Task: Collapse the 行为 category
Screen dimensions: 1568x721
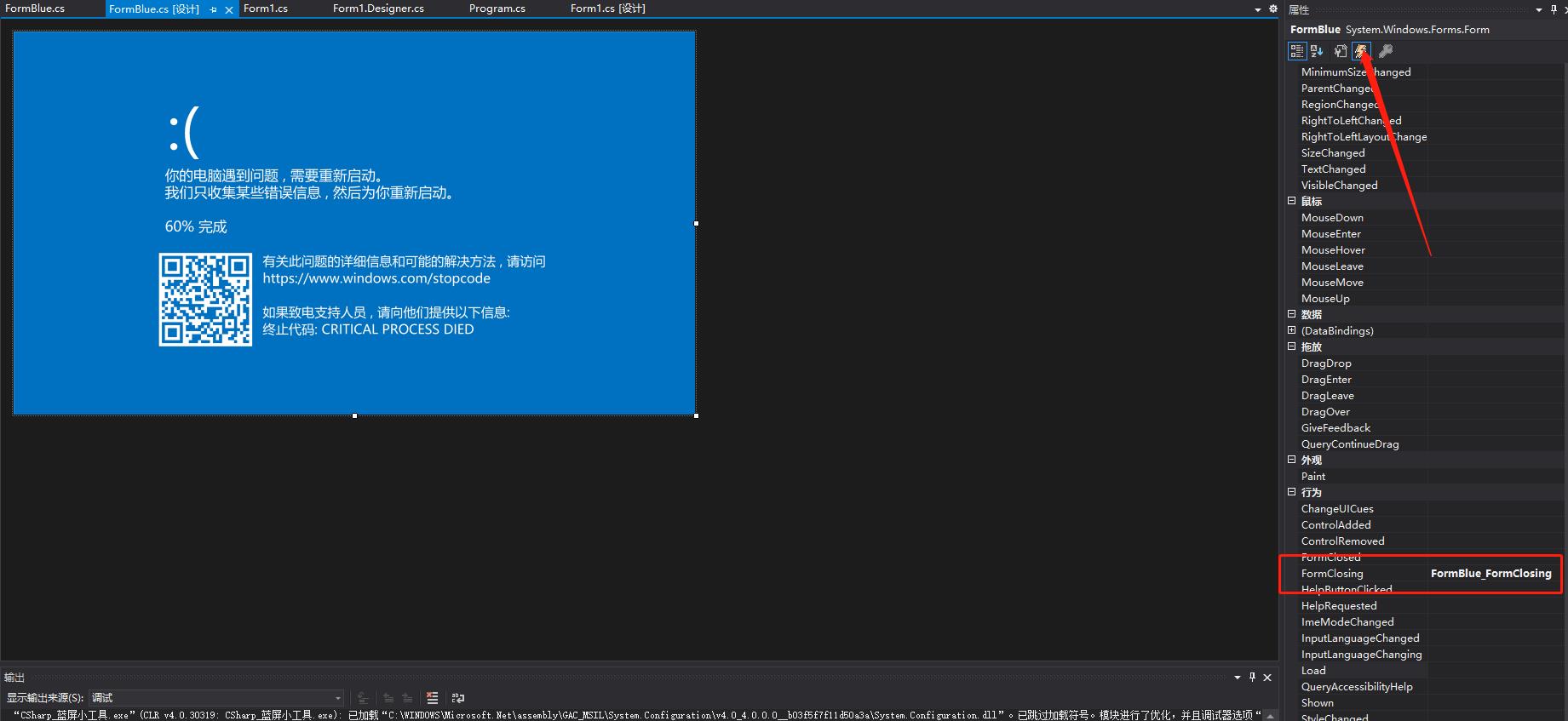Action: pos(1291,492)
